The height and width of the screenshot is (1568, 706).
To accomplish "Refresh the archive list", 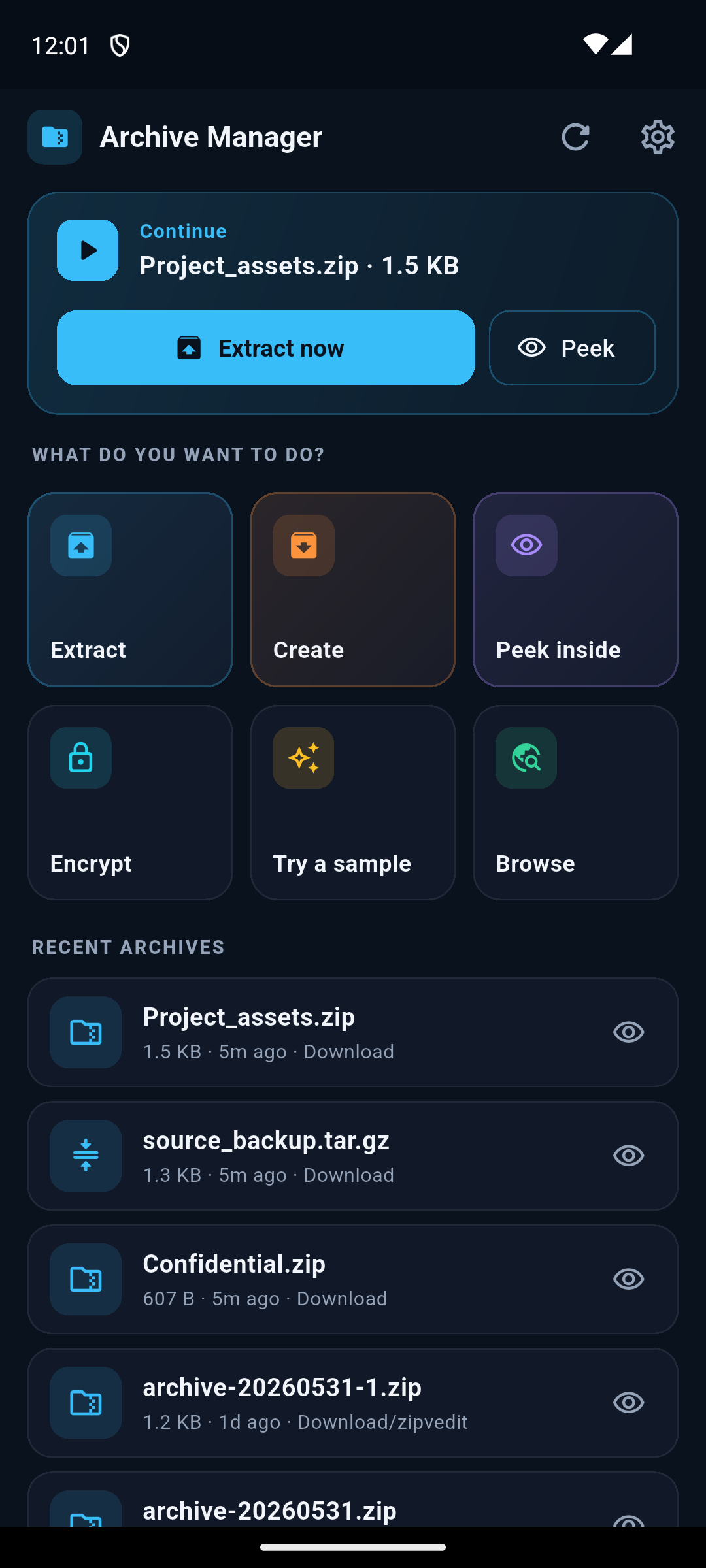I will [x=575, y=137].
